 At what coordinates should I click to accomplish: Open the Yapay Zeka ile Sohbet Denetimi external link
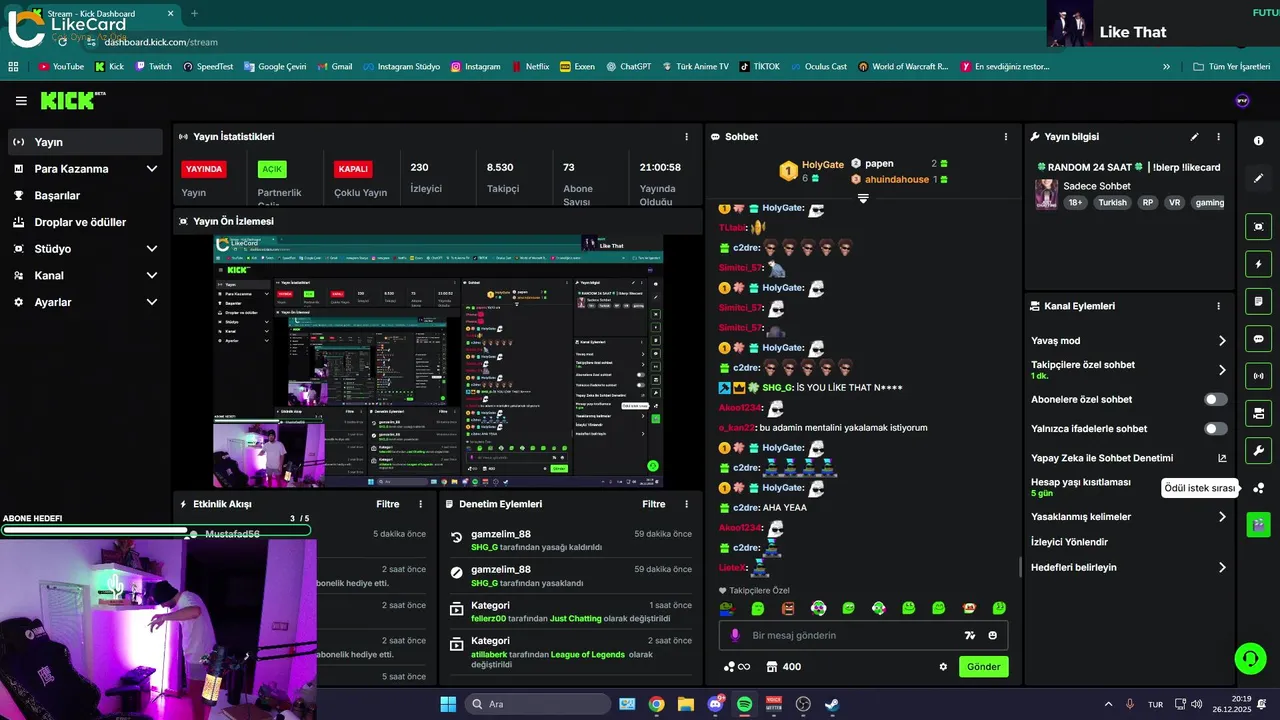click(1222, 458)
